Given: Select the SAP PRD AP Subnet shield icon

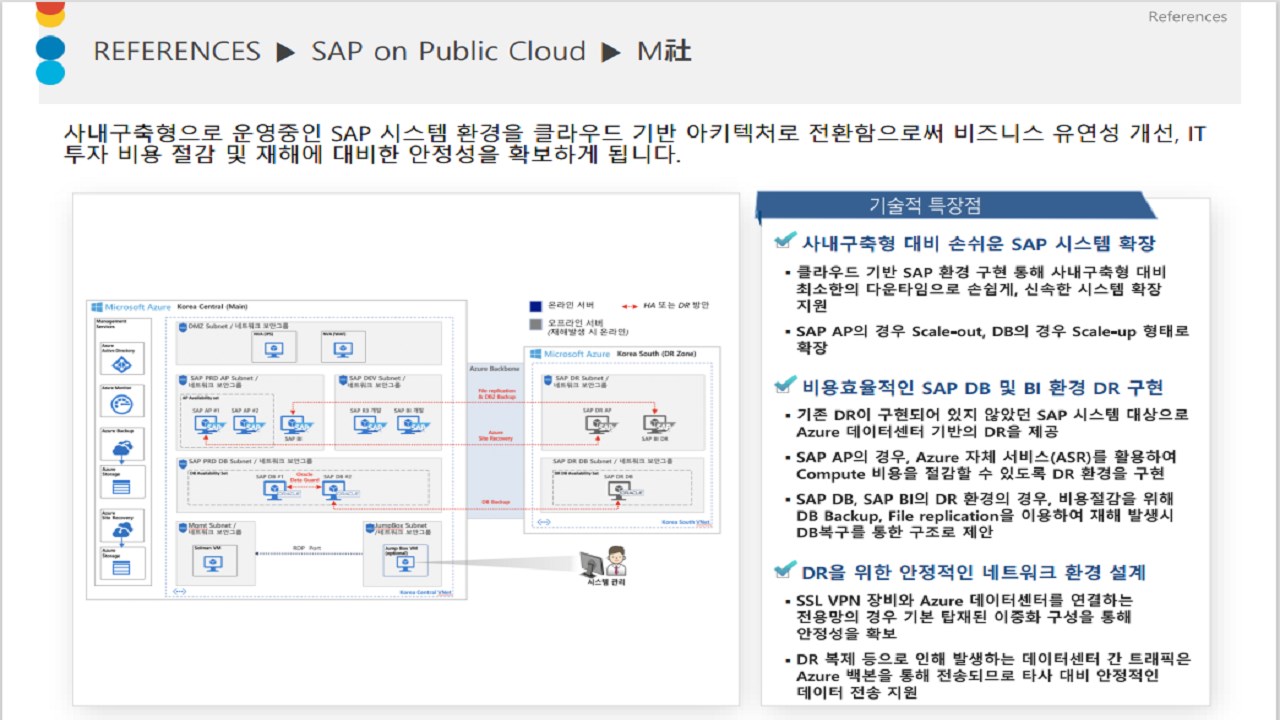Looking at the screenshot, I should (183, 381).
